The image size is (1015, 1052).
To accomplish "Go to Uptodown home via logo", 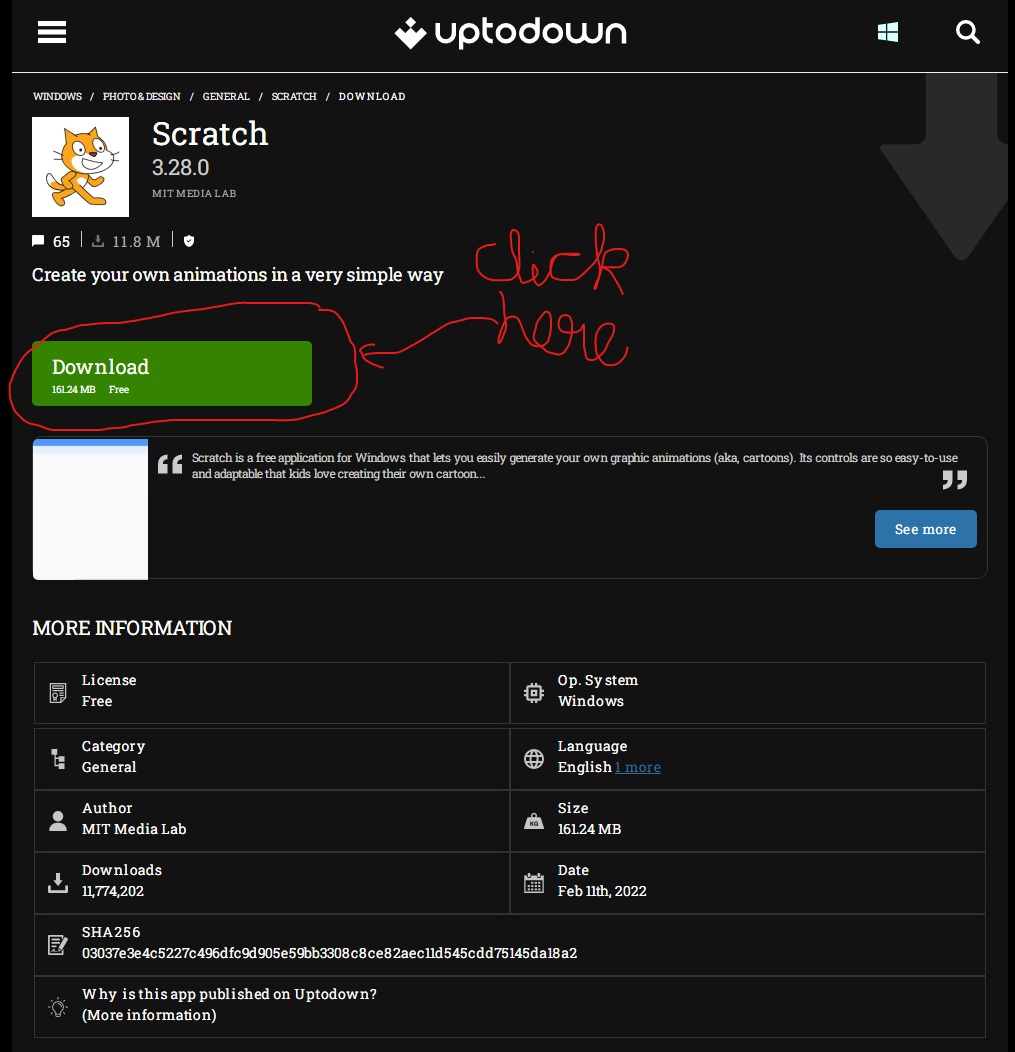I will pos(511,32).
